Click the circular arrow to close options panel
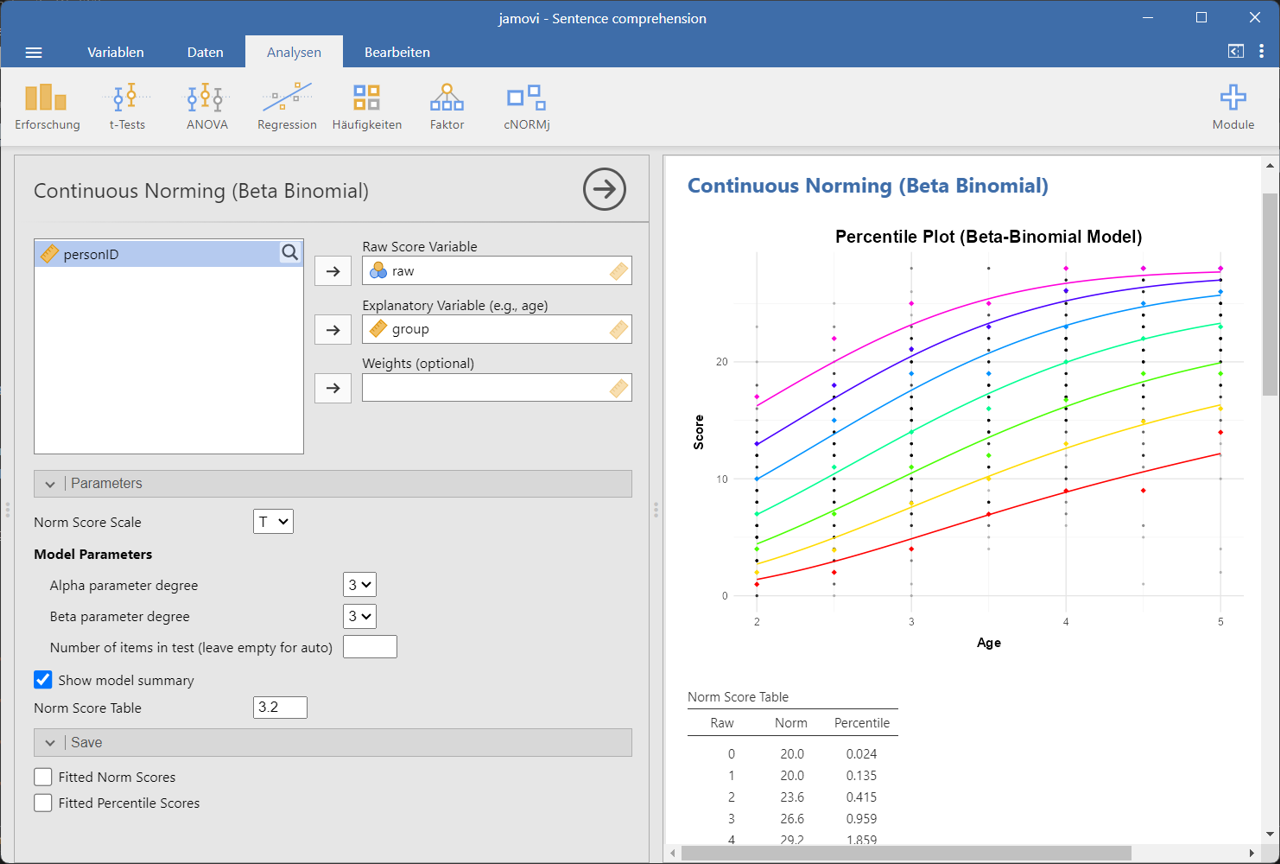This screenshot has height=864, width=1280. point(604,189)
